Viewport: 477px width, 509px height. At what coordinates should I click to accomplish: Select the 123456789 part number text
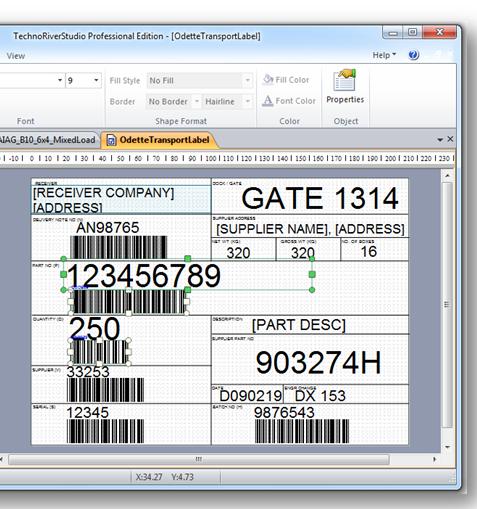(144, 275)
